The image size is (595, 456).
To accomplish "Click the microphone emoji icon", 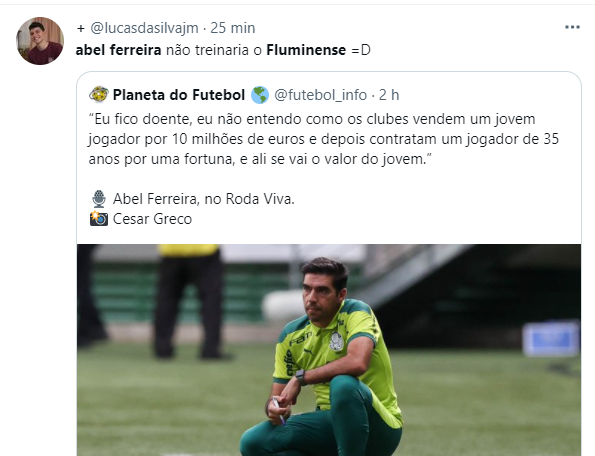I will click(99, 199).
